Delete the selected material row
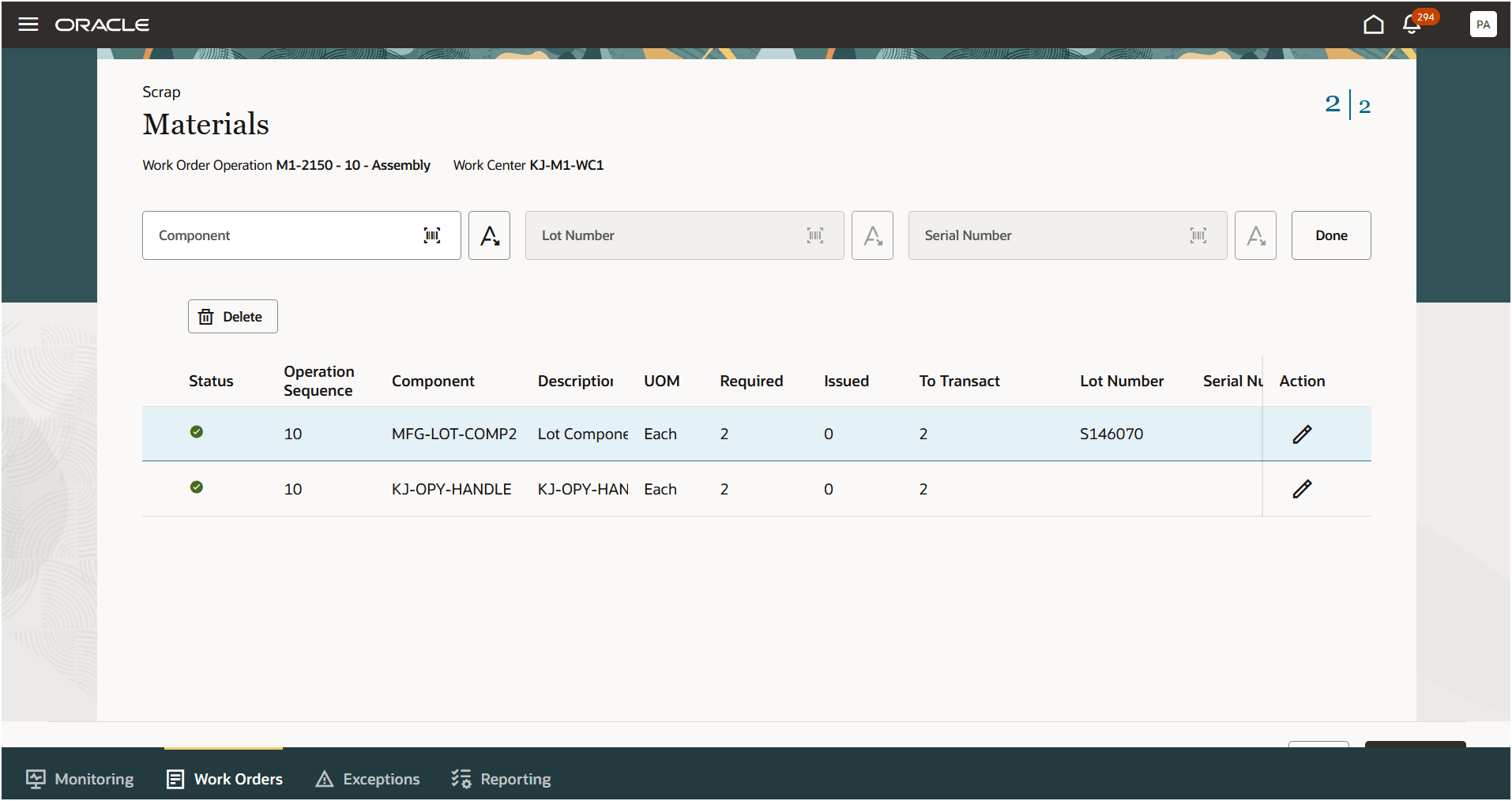 (x=232, y=317)
